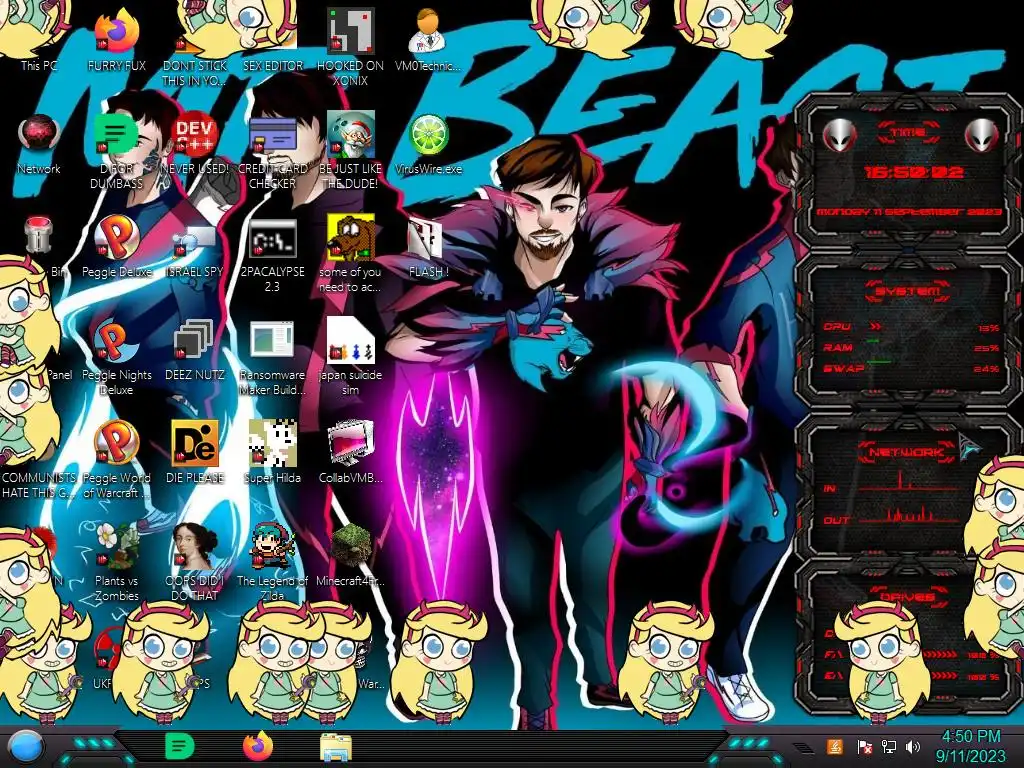Click the NETWORK widget header
The width and height of the screenshot is (1024, 768).
pyautogui.click(x=905, y=452)
